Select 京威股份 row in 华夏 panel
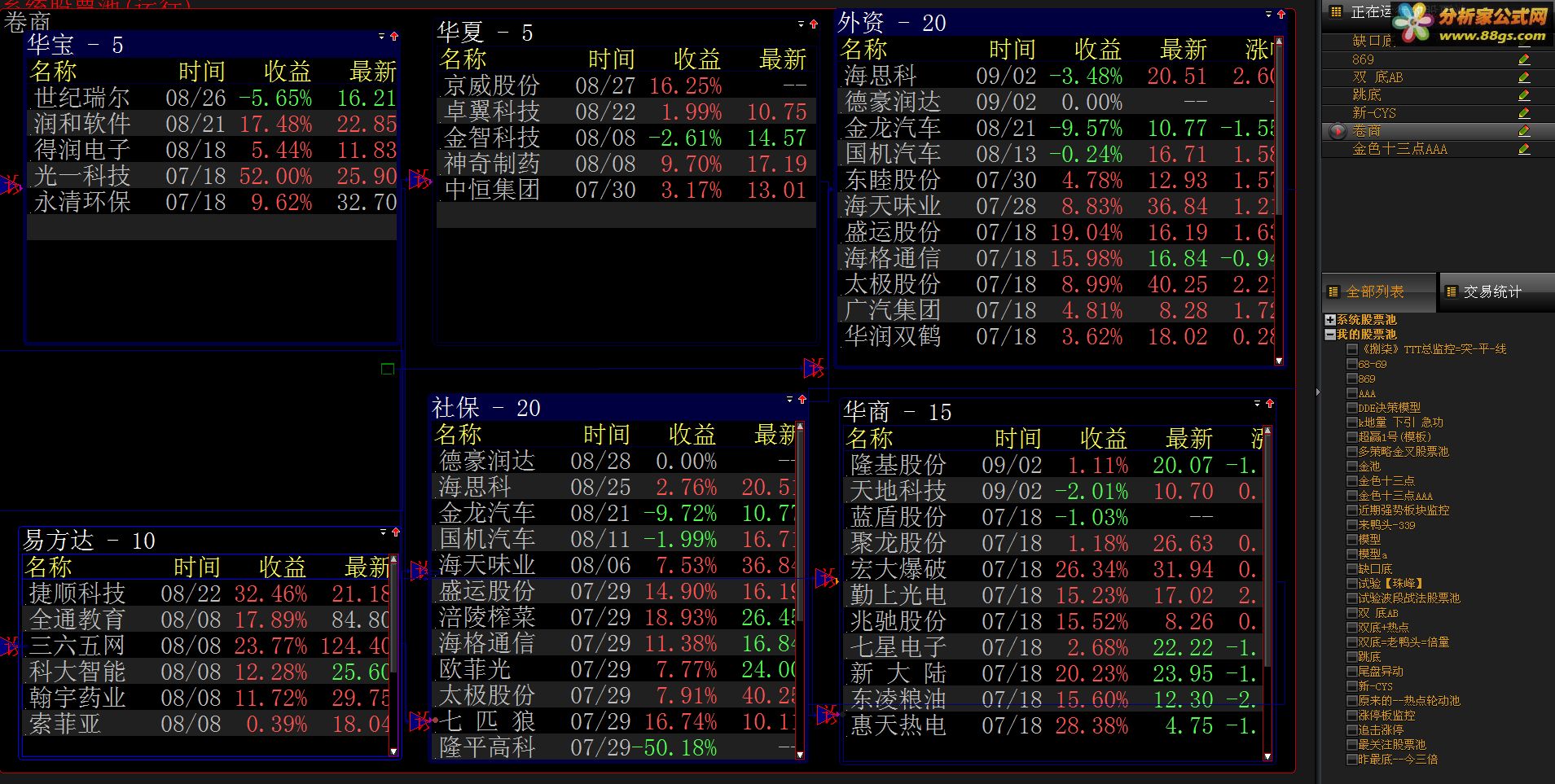Image resolution: width=1555 pixels, height=784 pixels. click(626, 85)
